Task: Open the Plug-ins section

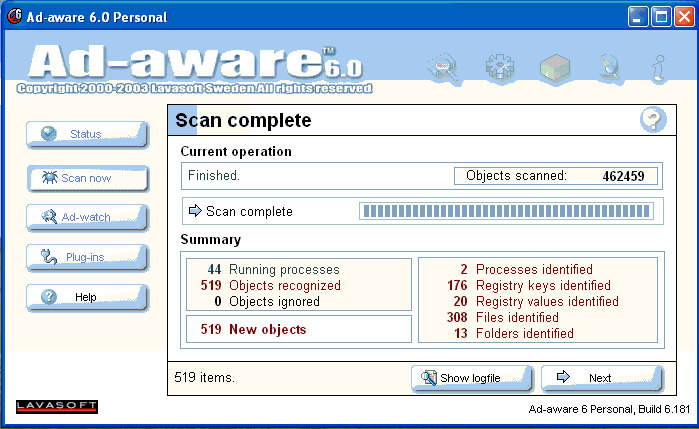Action: point(87,257)
